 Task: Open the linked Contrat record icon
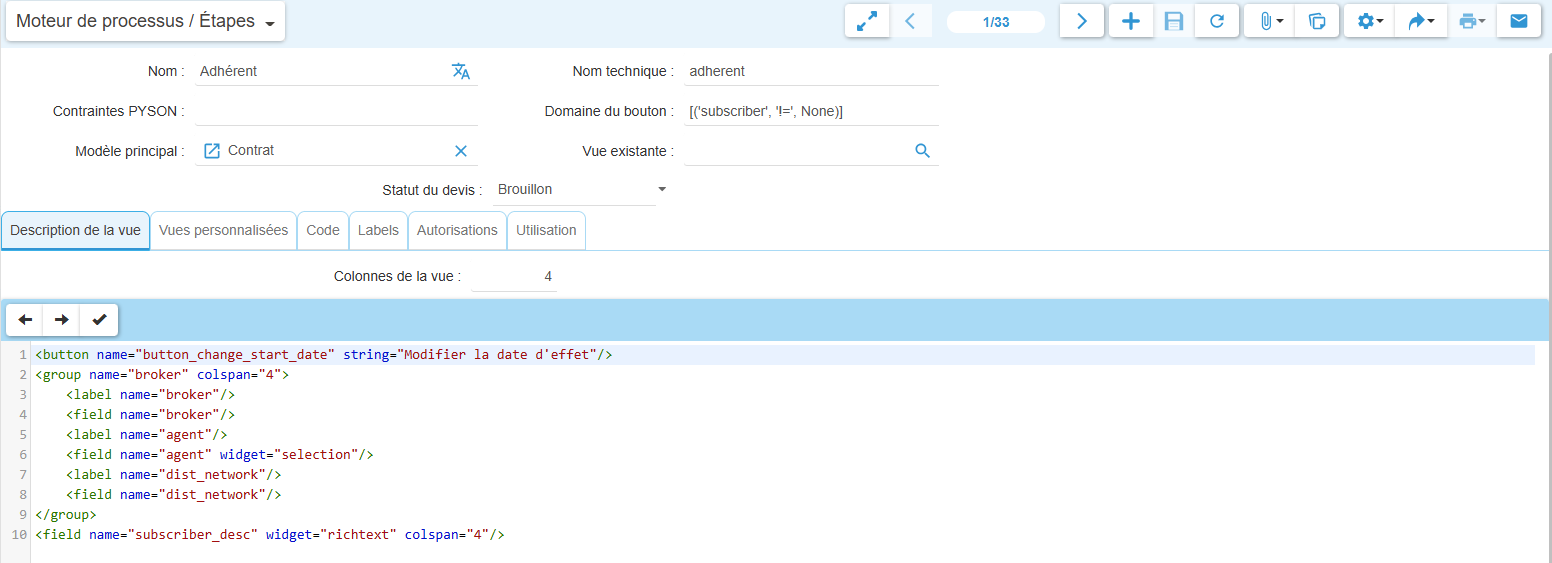[212, 151]
